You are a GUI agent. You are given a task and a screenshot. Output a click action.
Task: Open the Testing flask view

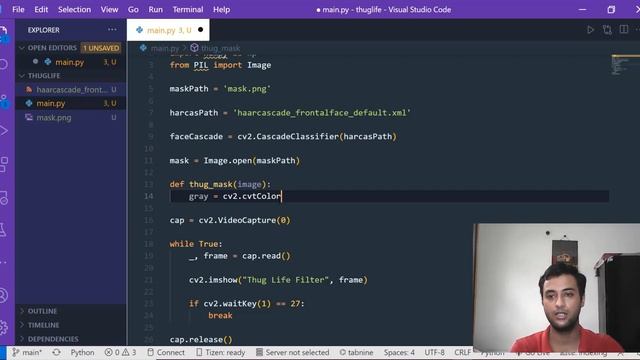point(3,230)
